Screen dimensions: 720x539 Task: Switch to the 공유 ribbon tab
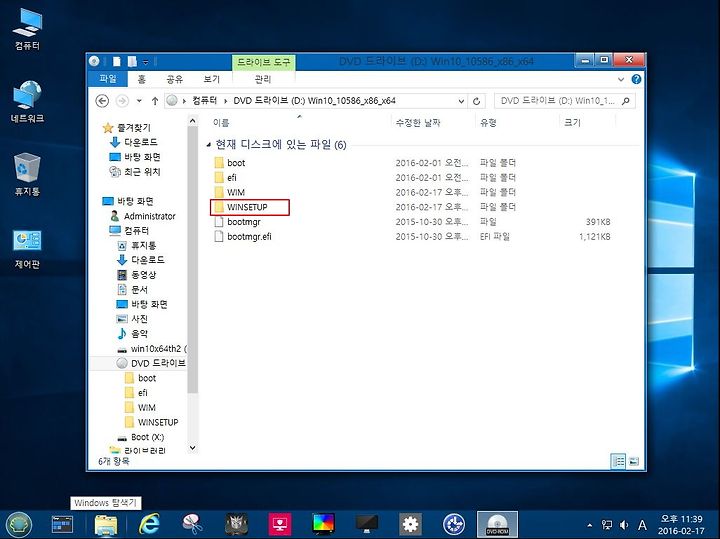[x=175, y=79]
